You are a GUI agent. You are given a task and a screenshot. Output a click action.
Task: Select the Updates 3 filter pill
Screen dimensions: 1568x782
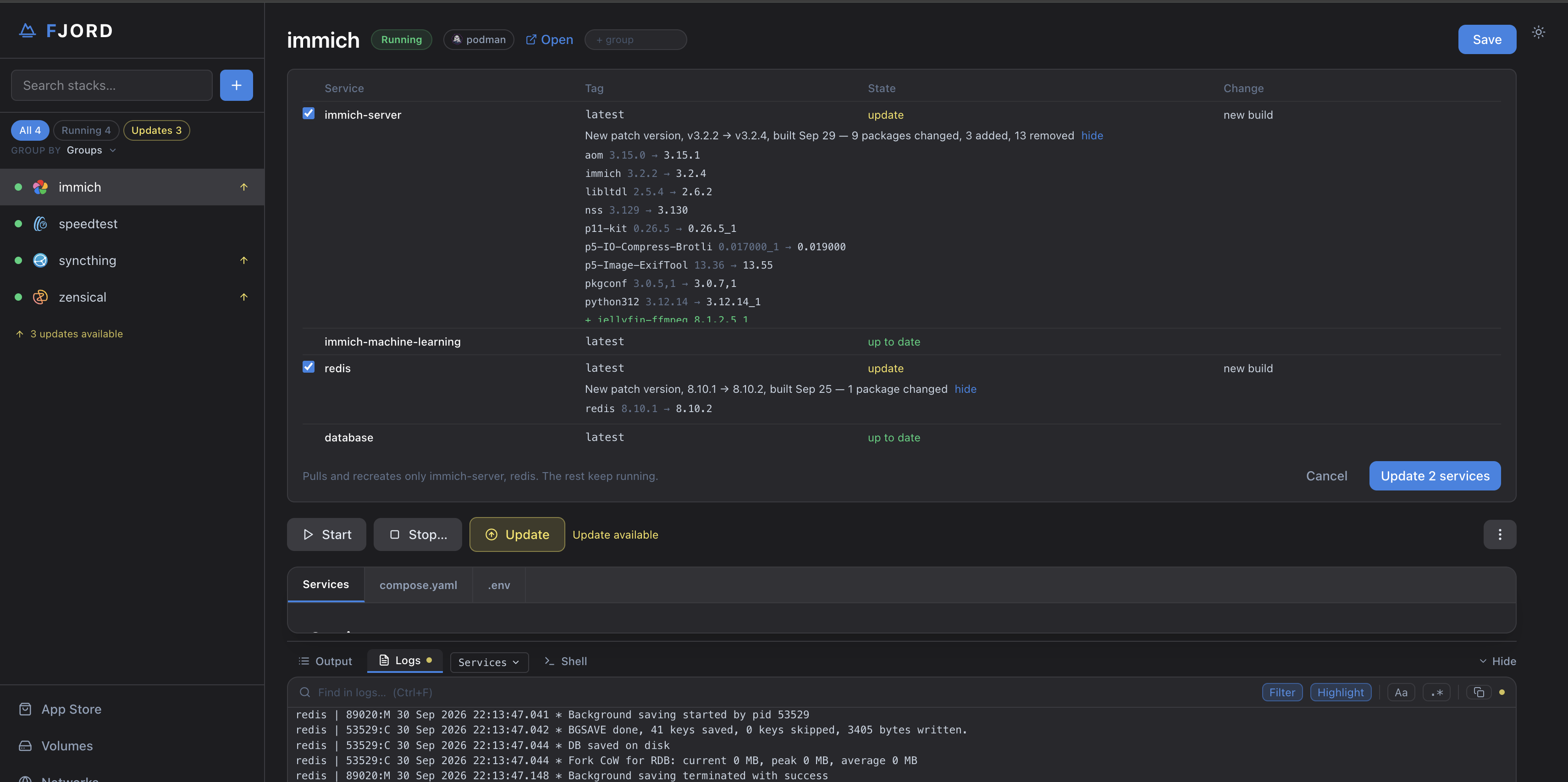click(156, 130)
